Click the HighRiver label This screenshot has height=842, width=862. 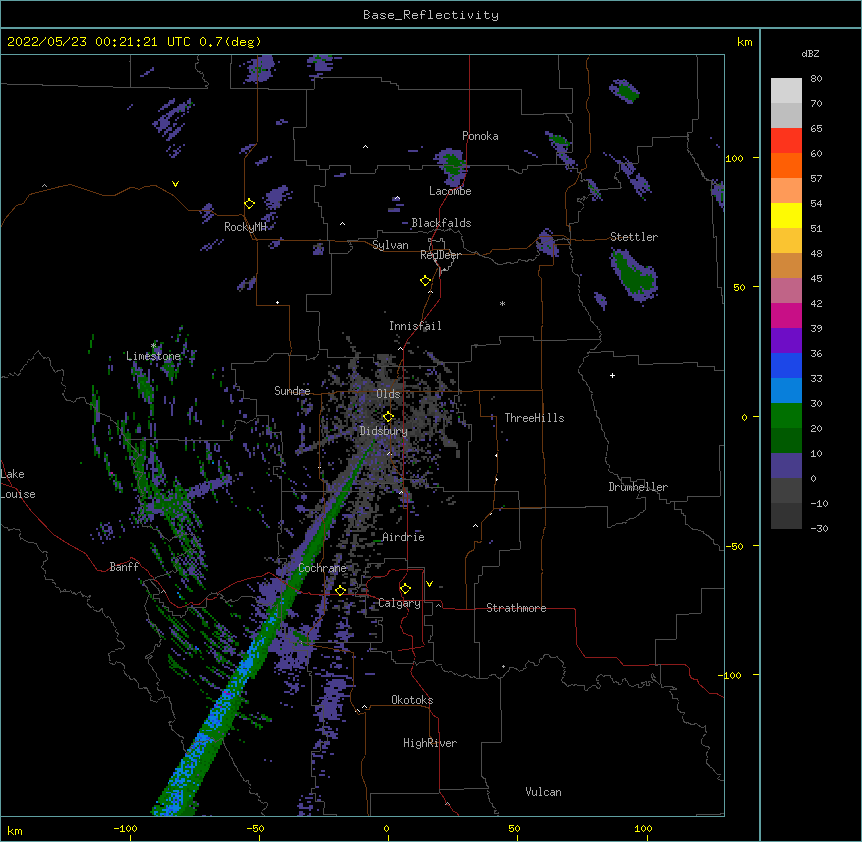pos(430,743)
